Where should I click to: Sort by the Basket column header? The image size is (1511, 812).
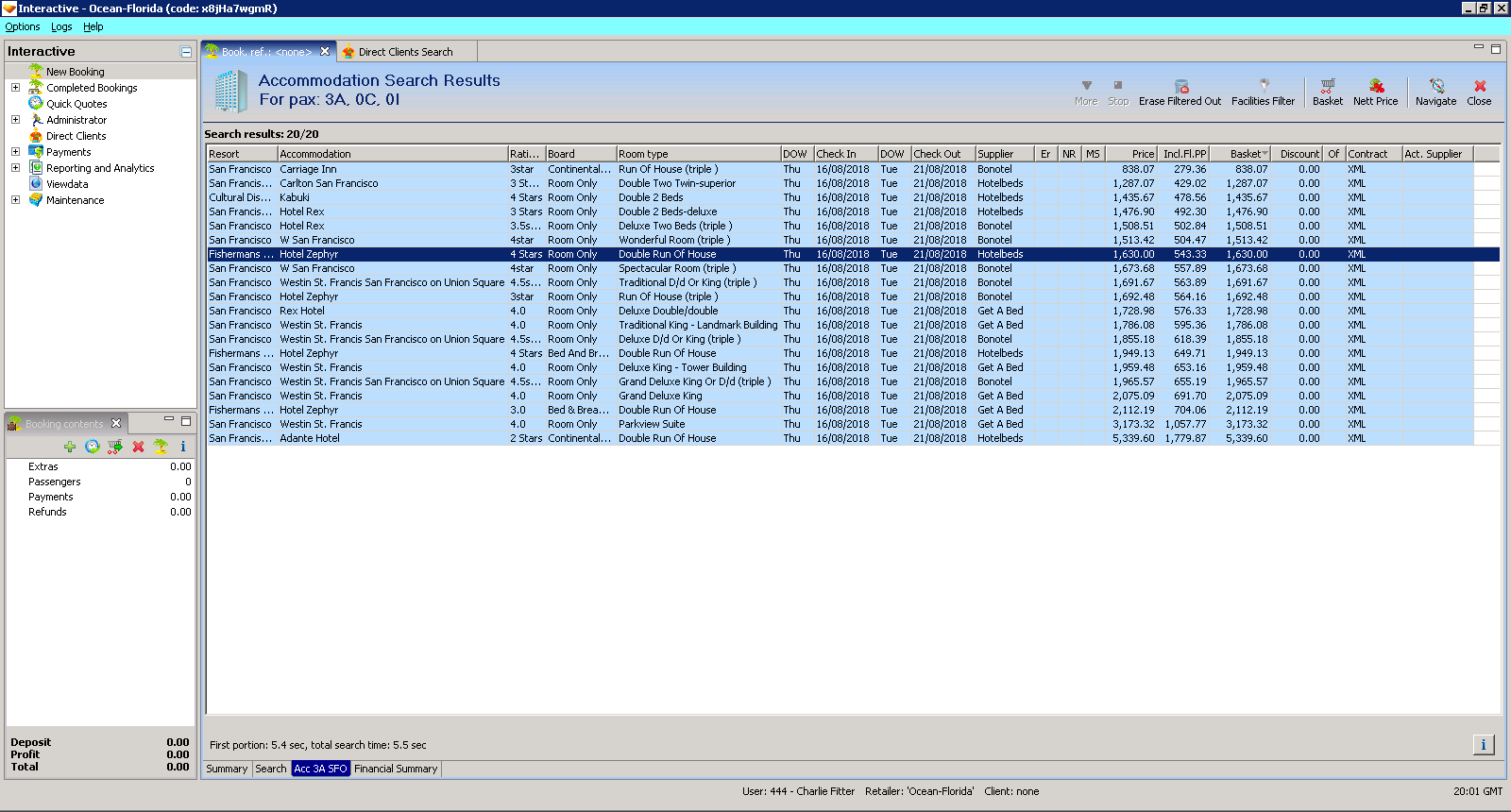tap(1242, 154)
